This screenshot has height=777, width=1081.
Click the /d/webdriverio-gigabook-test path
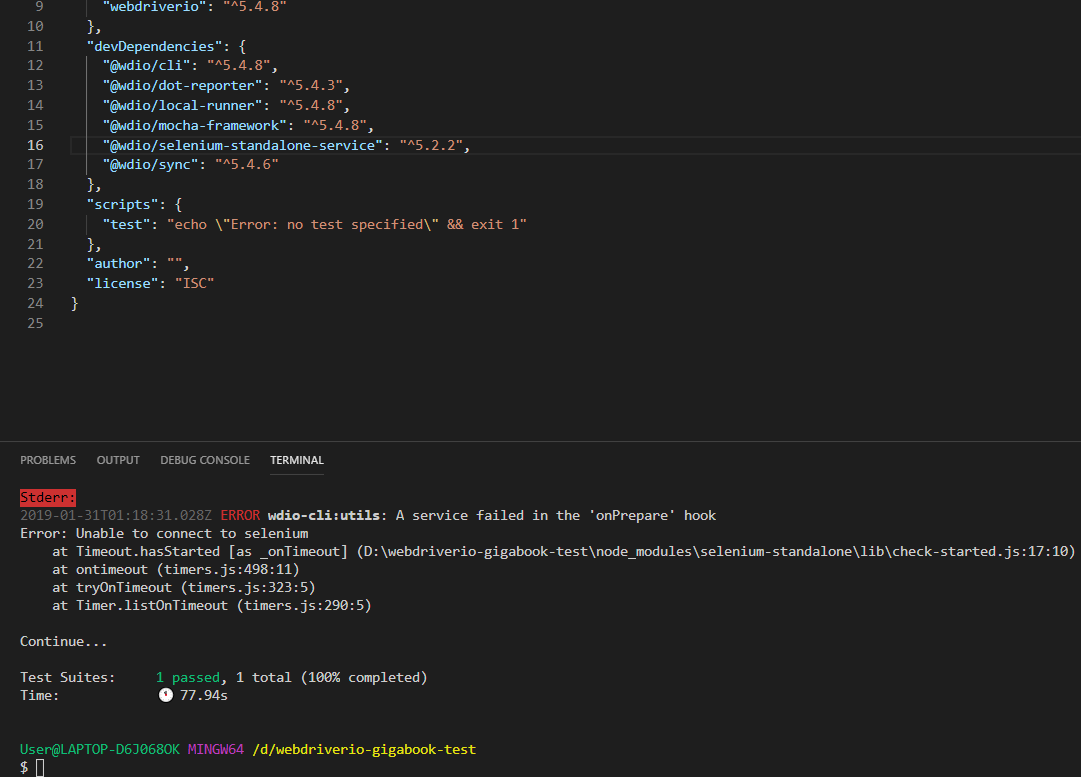364,749
